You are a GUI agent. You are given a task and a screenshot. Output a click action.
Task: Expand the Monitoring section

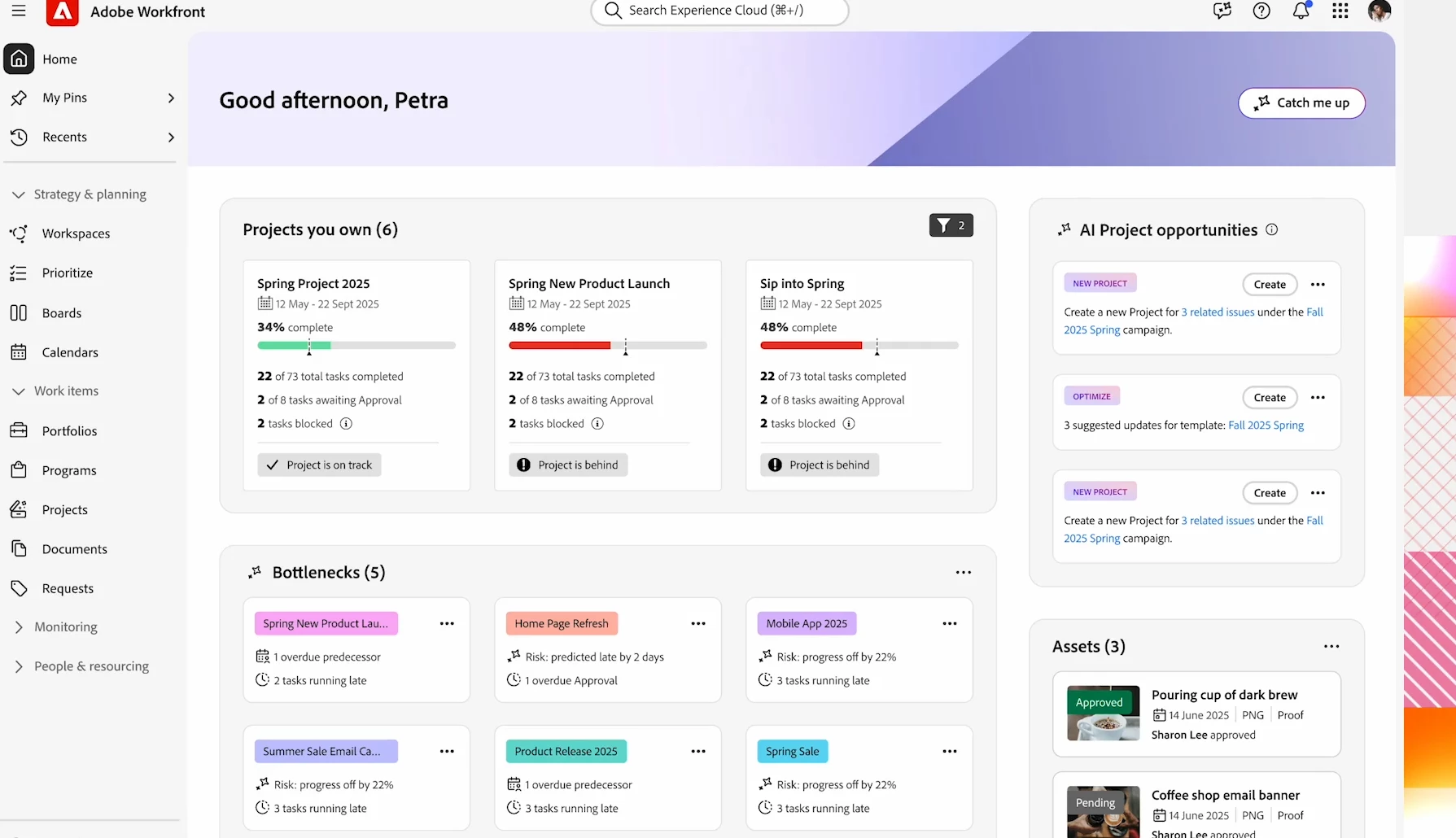(x=19, y=627)
